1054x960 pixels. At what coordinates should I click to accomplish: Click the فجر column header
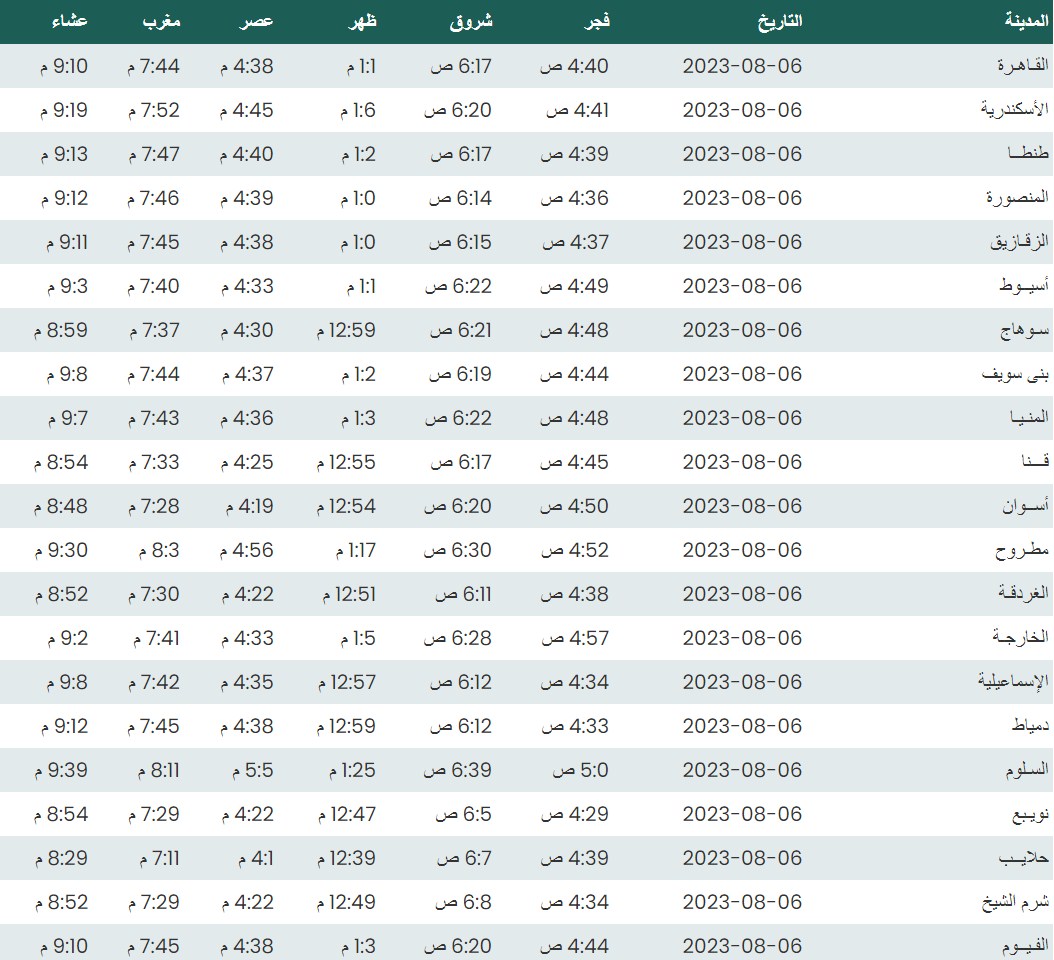coord(597,20)
